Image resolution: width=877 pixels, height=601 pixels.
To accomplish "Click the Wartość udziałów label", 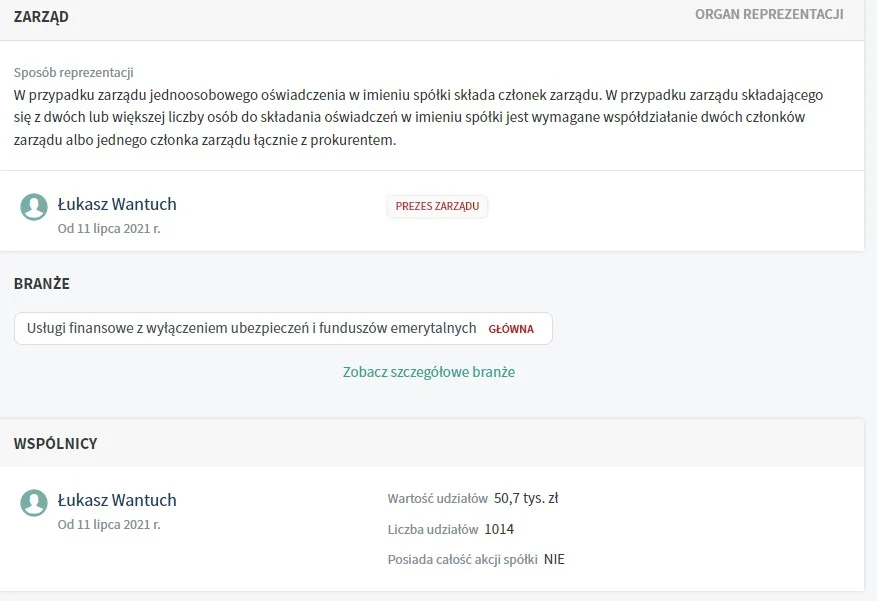I will [x=438, y=499].
